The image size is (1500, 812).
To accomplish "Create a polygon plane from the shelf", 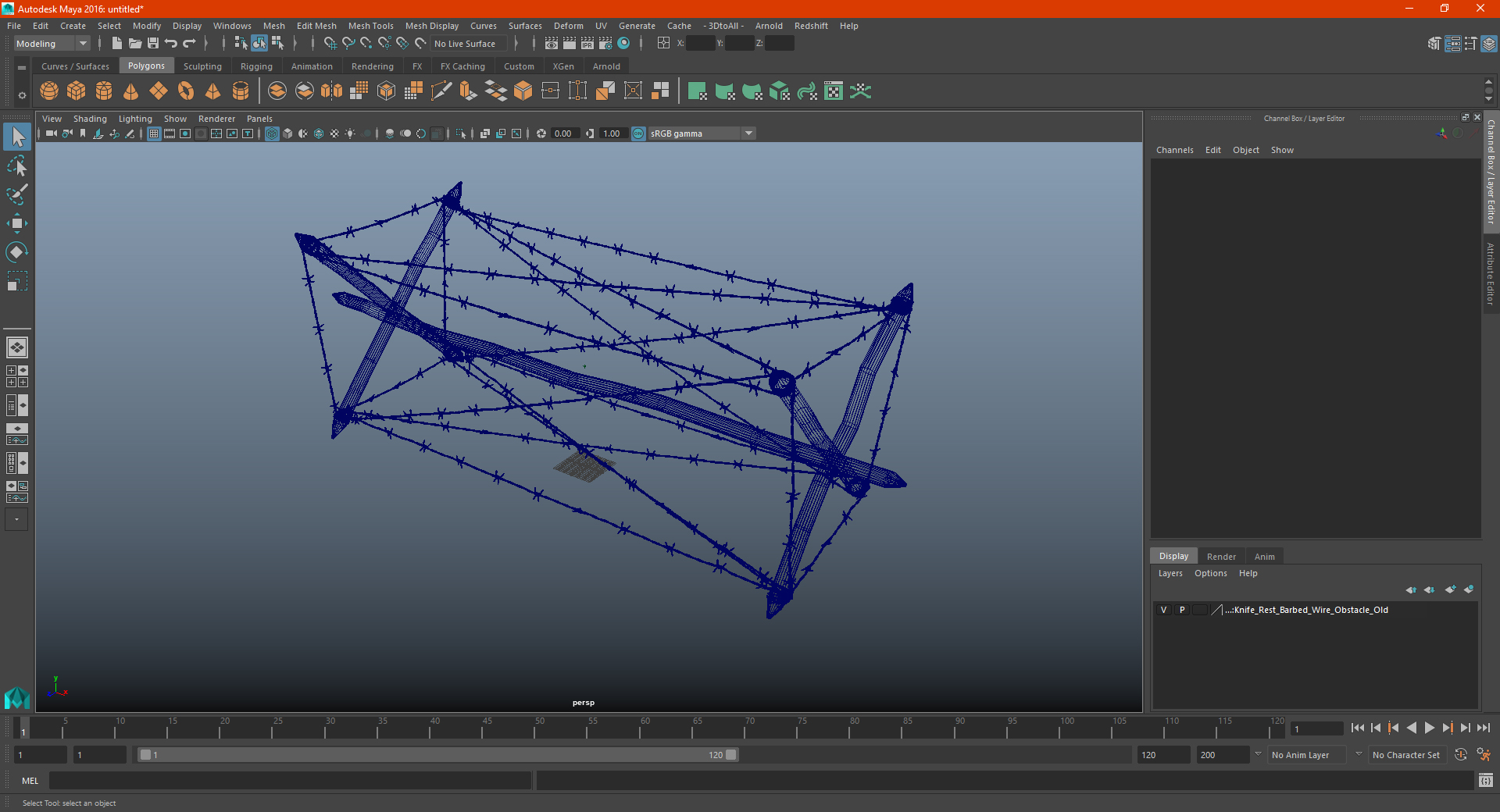I will click(x=159, y=91).
